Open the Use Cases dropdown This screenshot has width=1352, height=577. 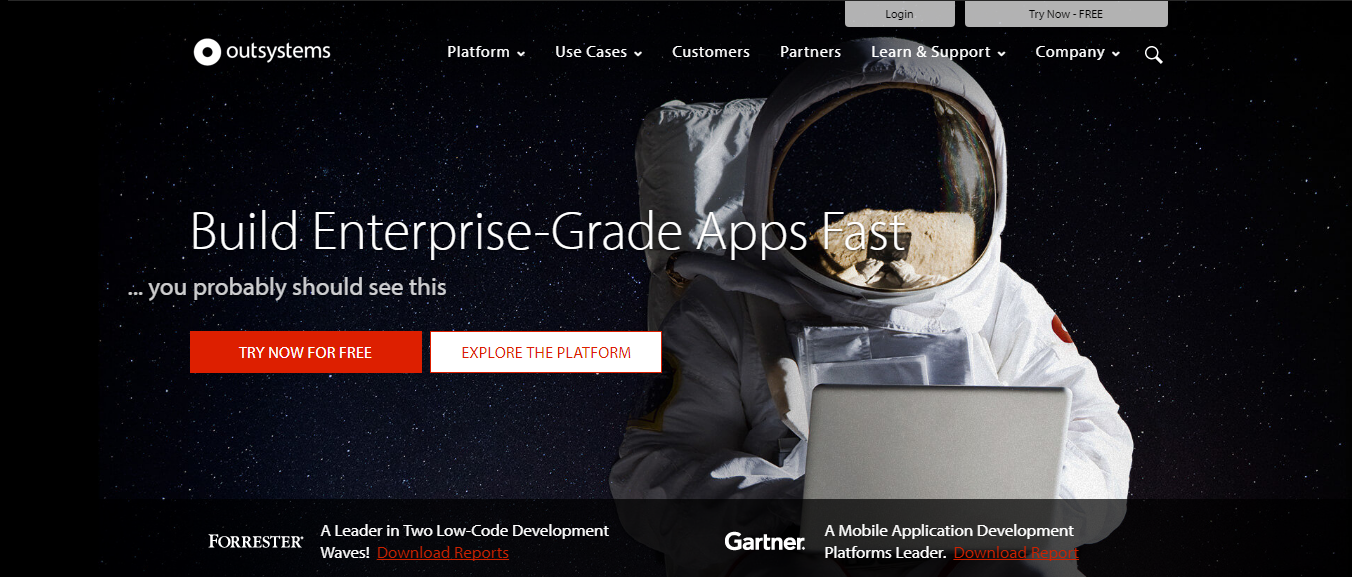597,51
